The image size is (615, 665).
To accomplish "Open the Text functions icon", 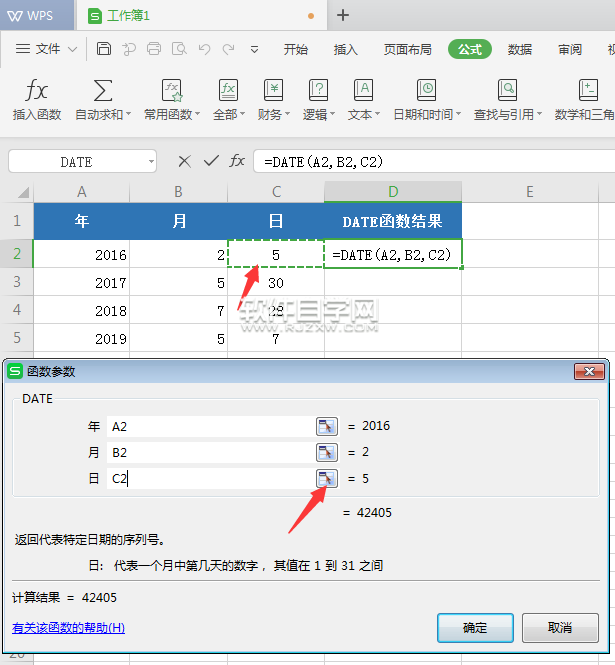I will point(363,90).
